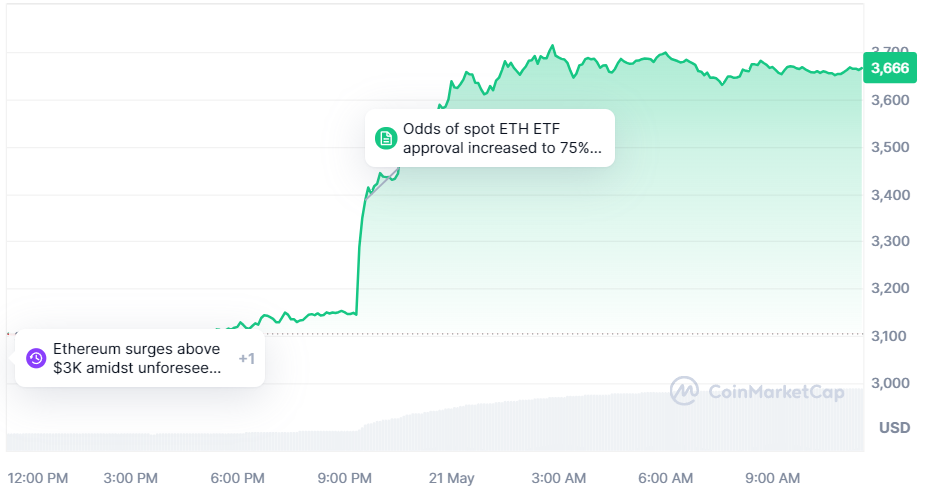Click the purple history icon in the Ethereum news bubble

pos(36,358)
